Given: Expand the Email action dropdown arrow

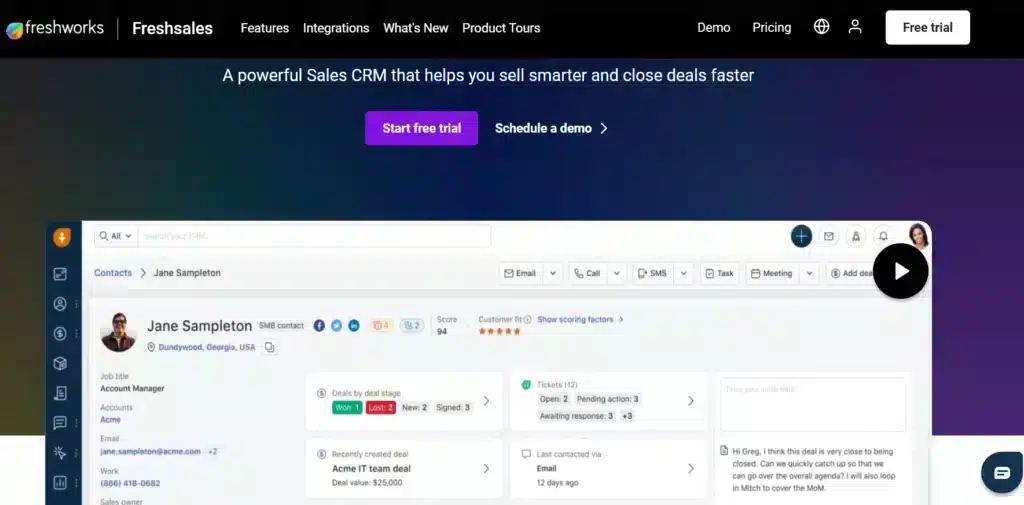Looking at the screenshot, I should pyautogui.click(x=552, y=273).
